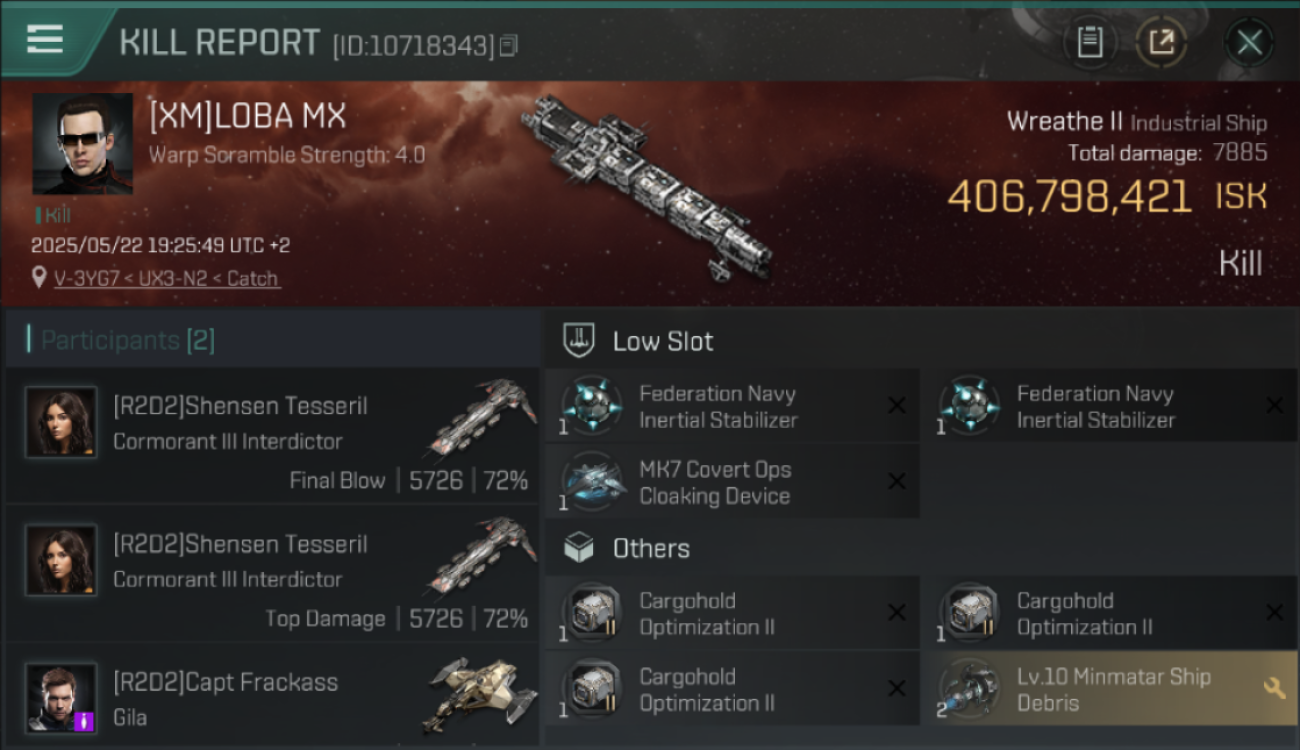Image resolution: width=1300 pixels, height=750 pixels.
Task: View LOBA MX pilot portrait
Action: [x=82, y=144]
